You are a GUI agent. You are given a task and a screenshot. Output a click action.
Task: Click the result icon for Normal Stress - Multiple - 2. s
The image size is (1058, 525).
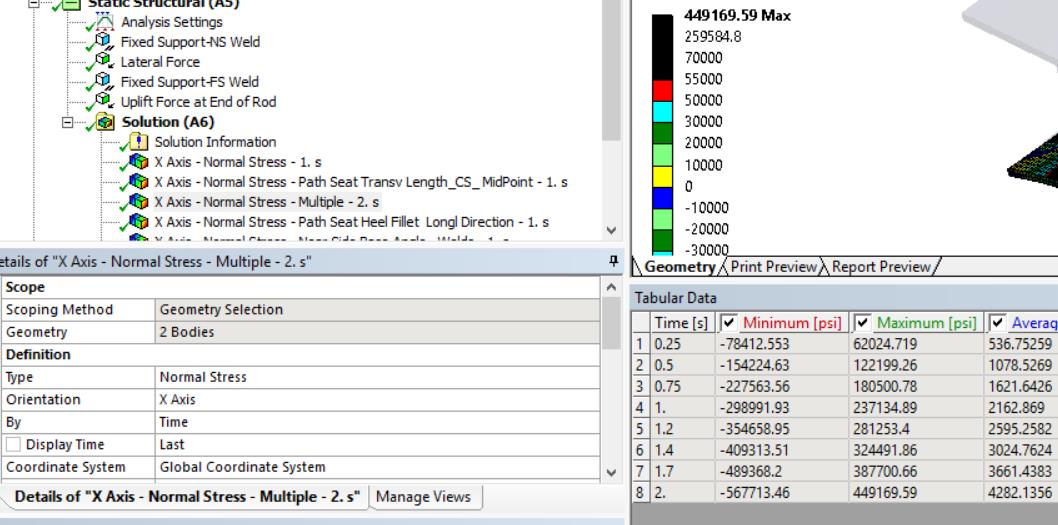coord(138,202)
